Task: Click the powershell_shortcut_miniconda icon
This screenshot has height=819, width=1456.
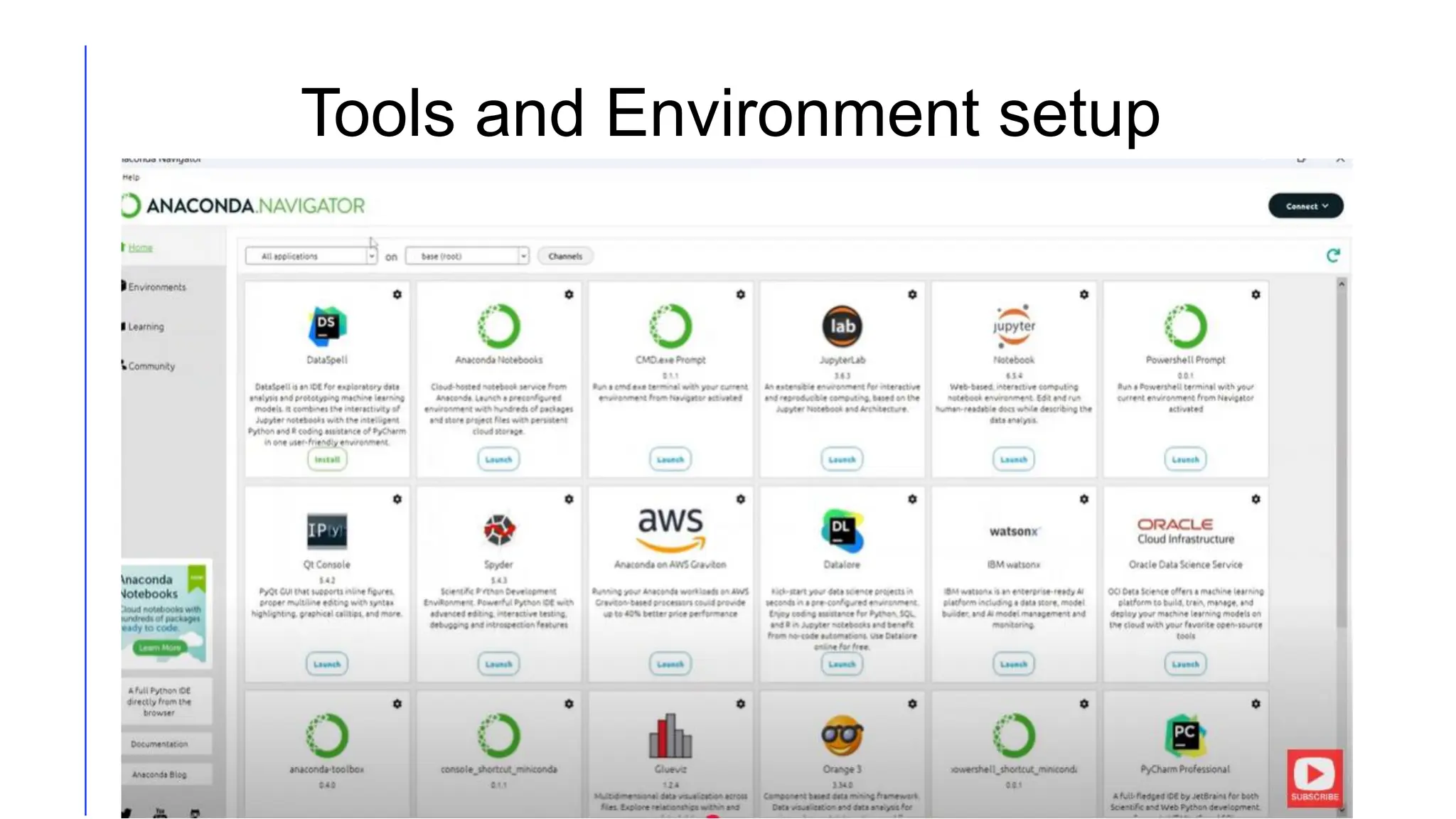Action: click(1014, 735)
